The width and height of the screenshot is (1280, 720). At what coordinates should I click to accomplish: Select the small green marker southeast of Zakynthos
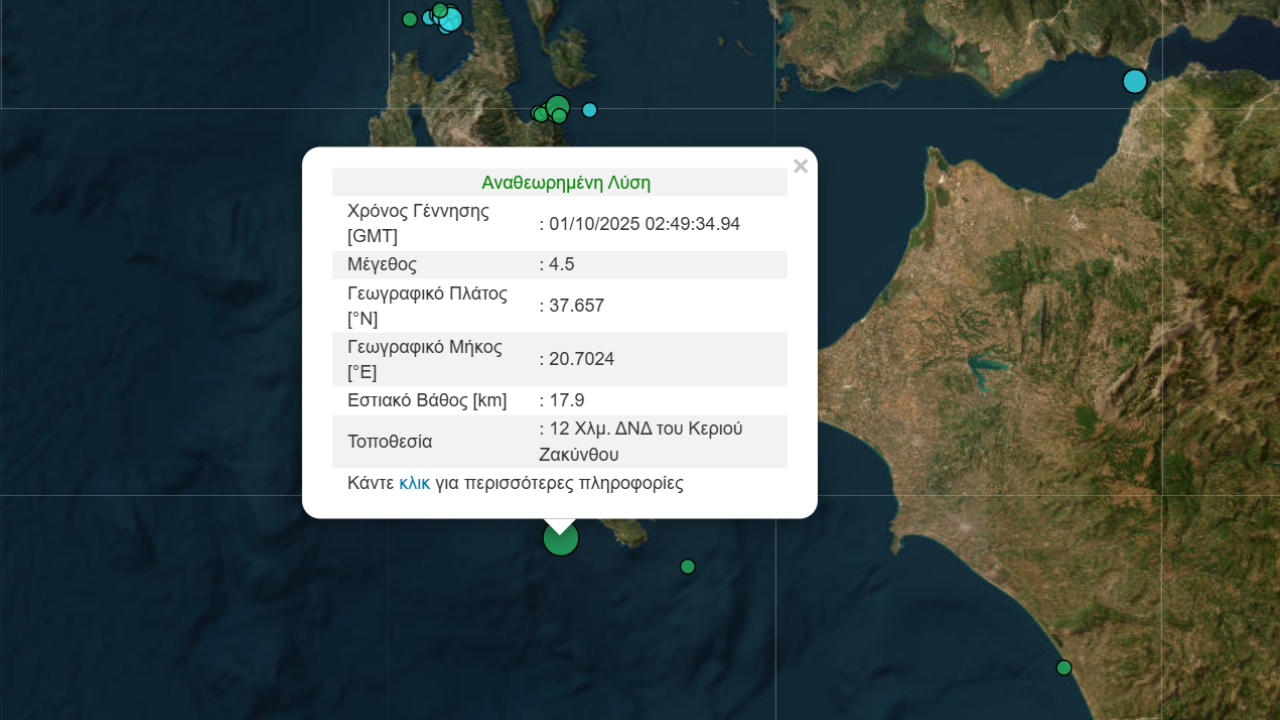688,567
